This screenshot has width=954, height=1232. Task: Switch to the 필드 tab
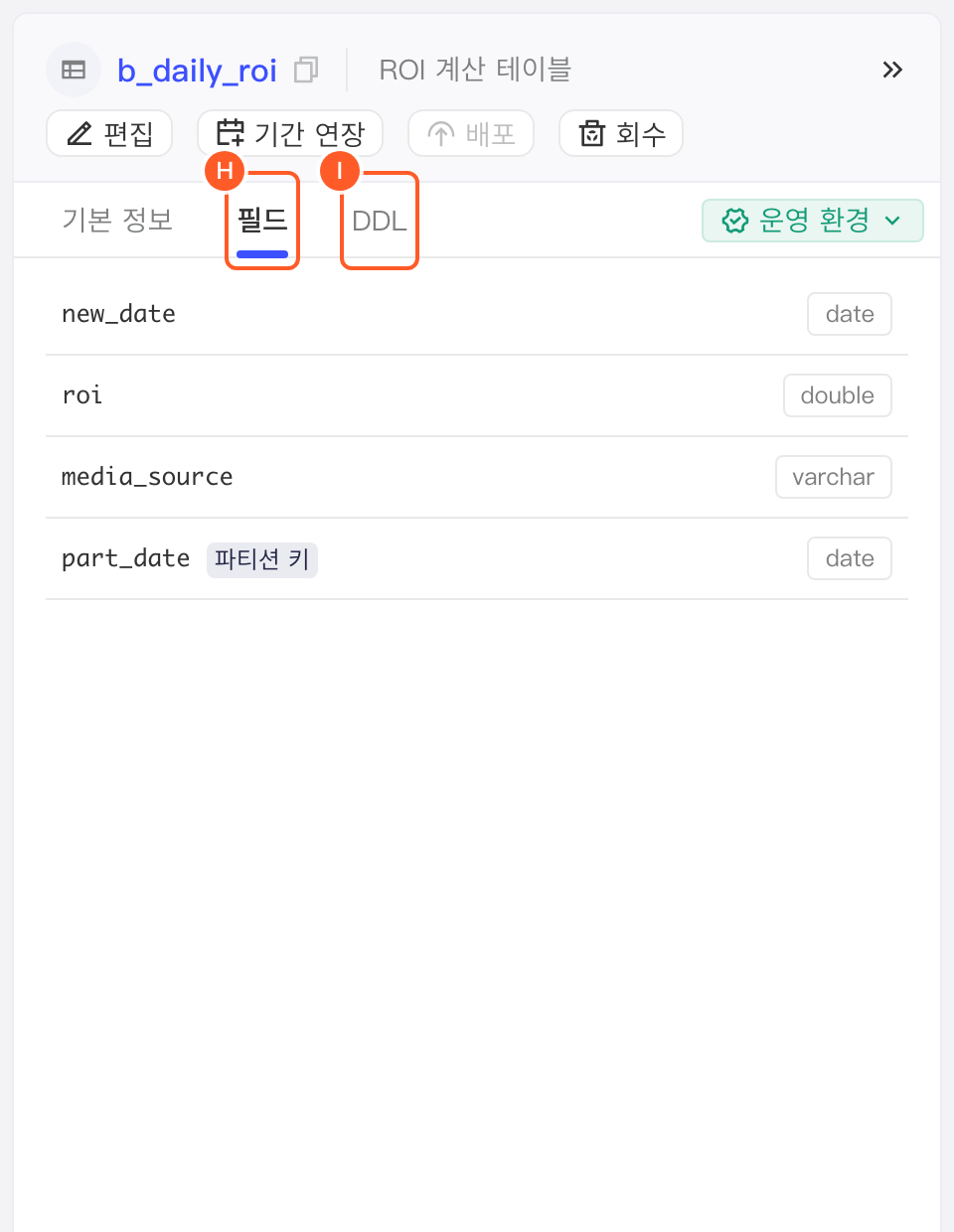pos(262,220)
